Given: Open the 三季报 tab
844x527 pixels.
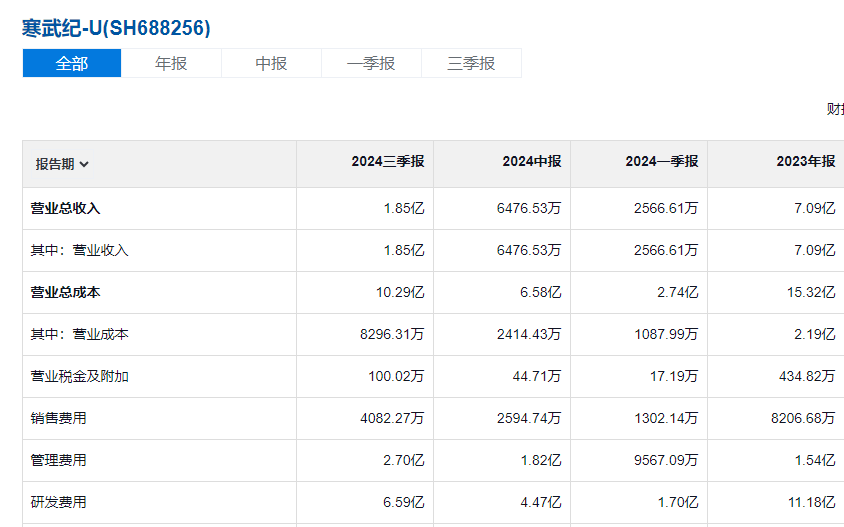Looking at the screenshot, I should click(471, 63).
